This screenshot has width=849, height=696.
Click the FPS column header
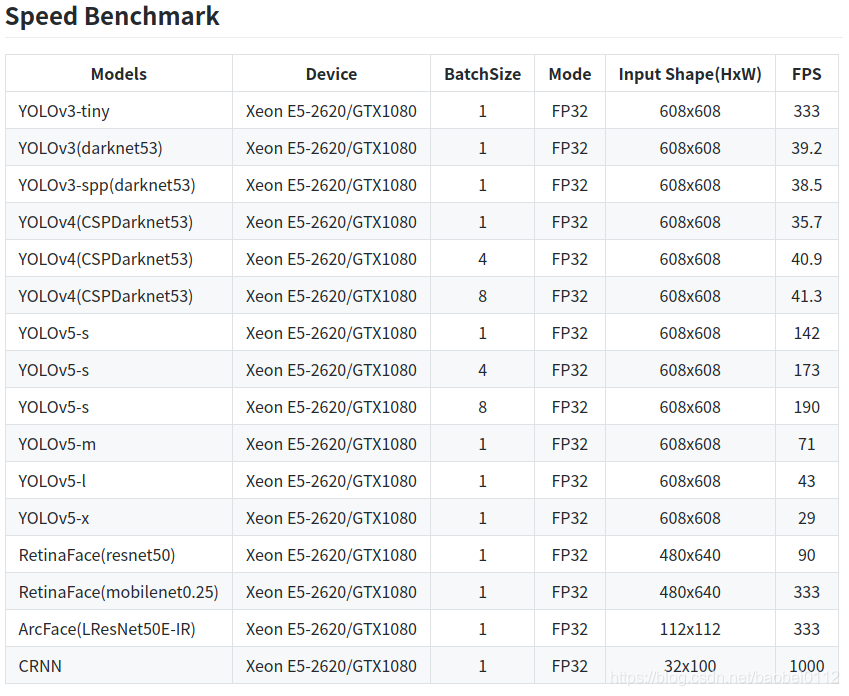click(806, 74)
